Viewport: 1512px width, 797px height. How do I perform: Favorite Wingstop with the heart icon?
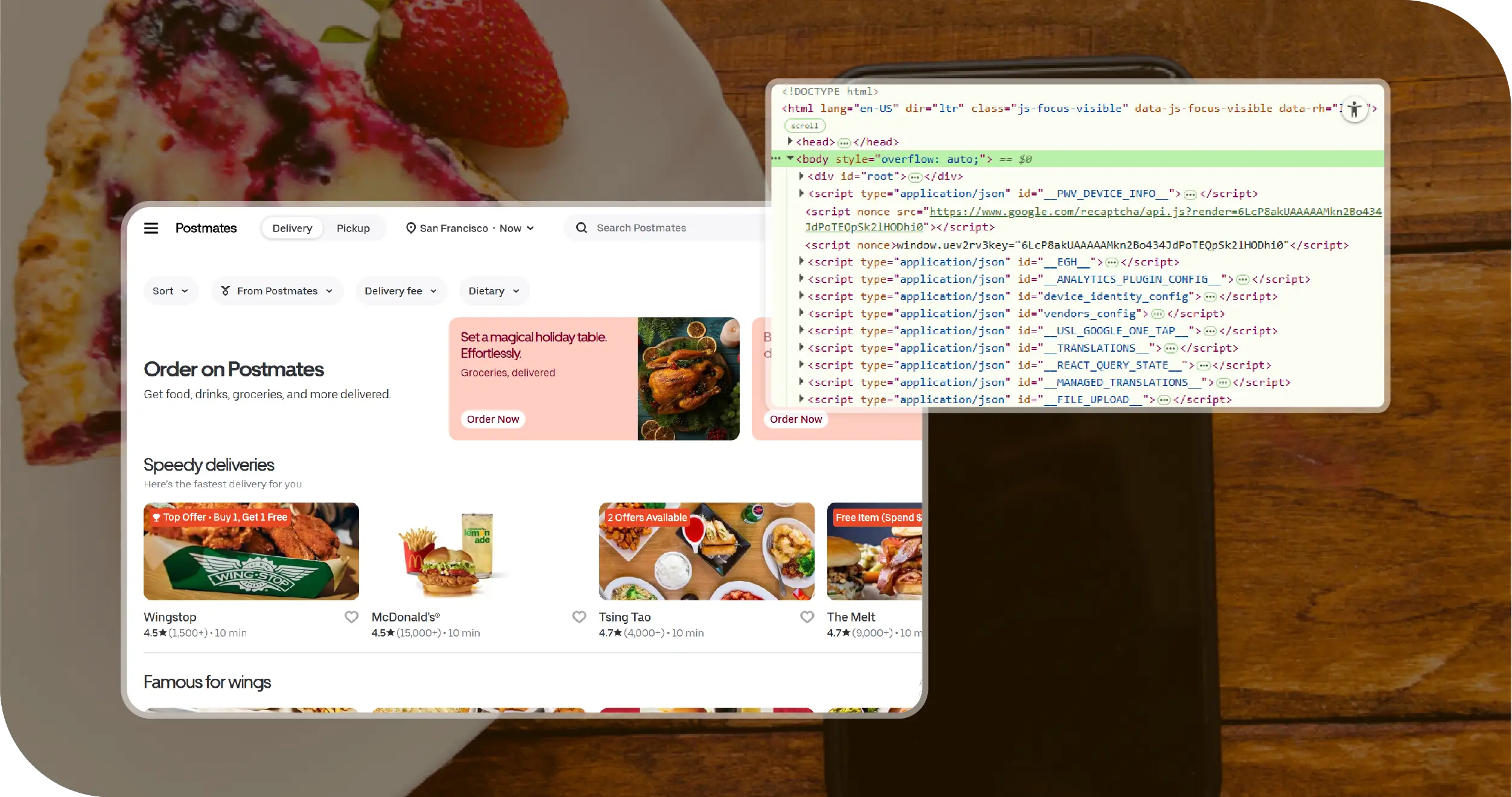pos(351,617)
